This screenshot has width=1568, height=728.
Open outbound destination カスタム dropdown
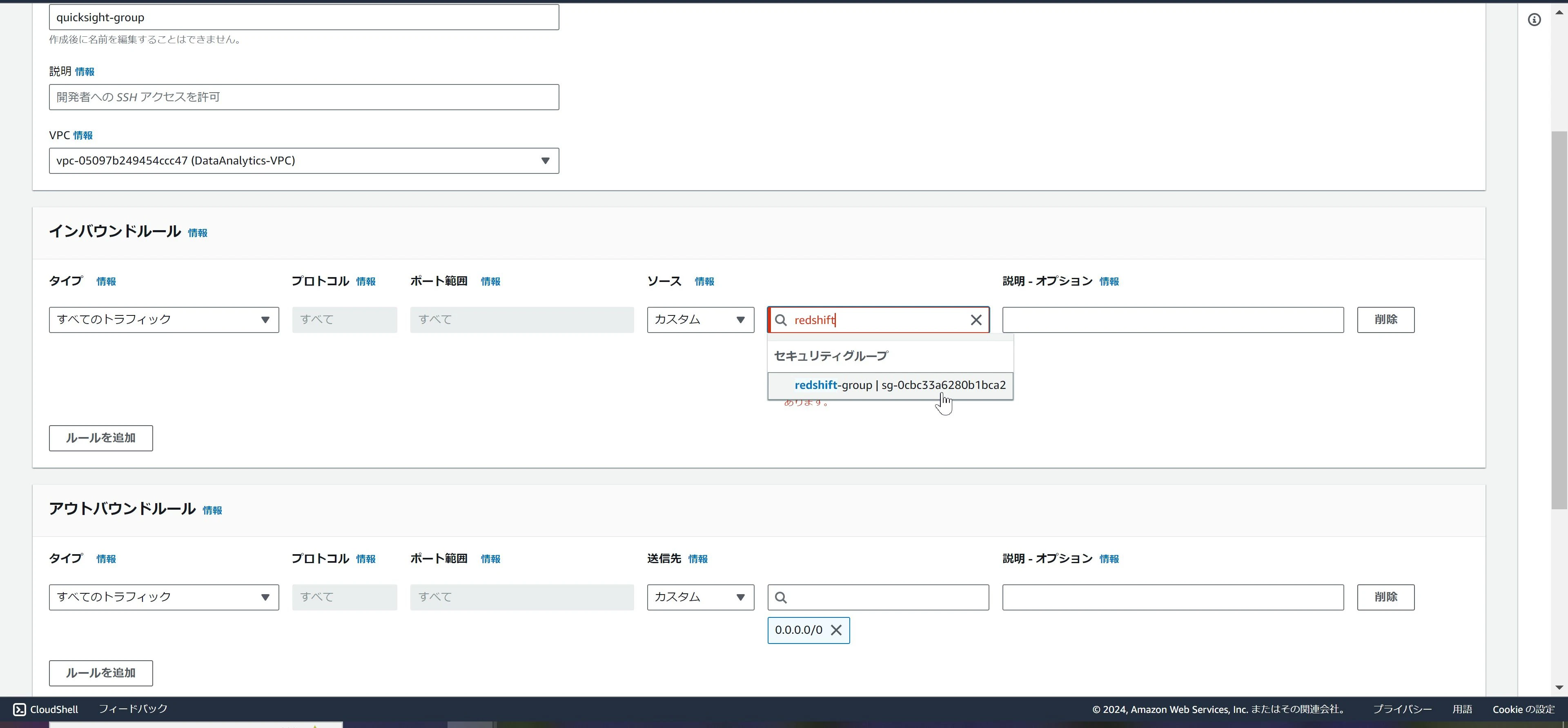point(701,597)
